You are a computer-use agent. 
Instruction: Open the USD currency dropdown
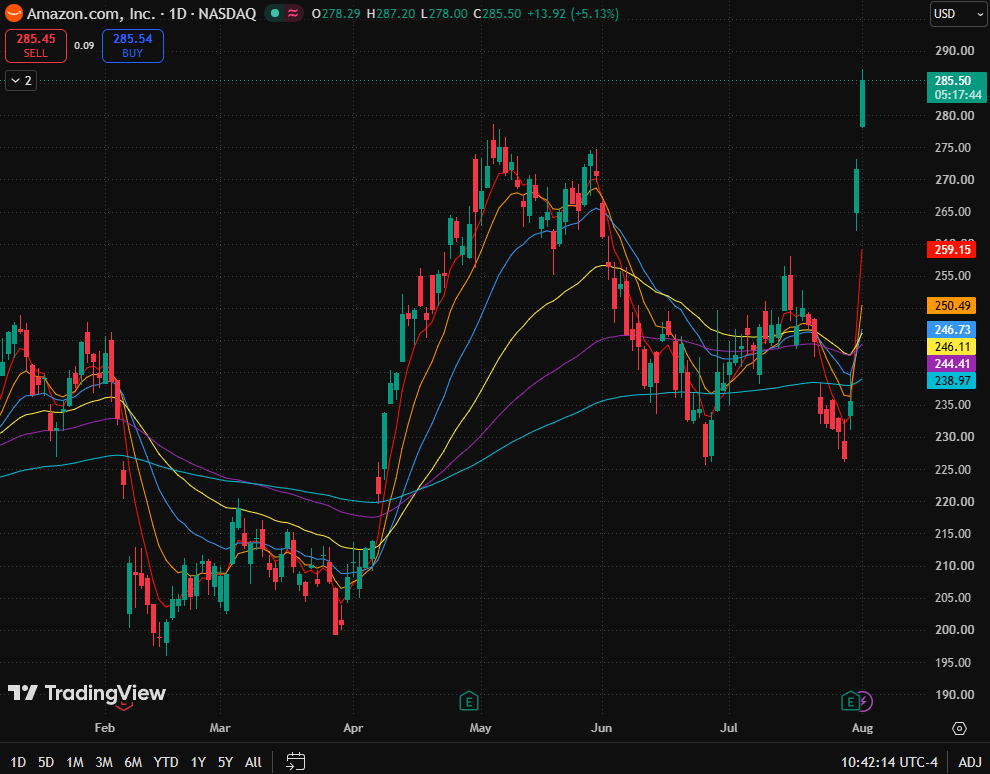958,14
